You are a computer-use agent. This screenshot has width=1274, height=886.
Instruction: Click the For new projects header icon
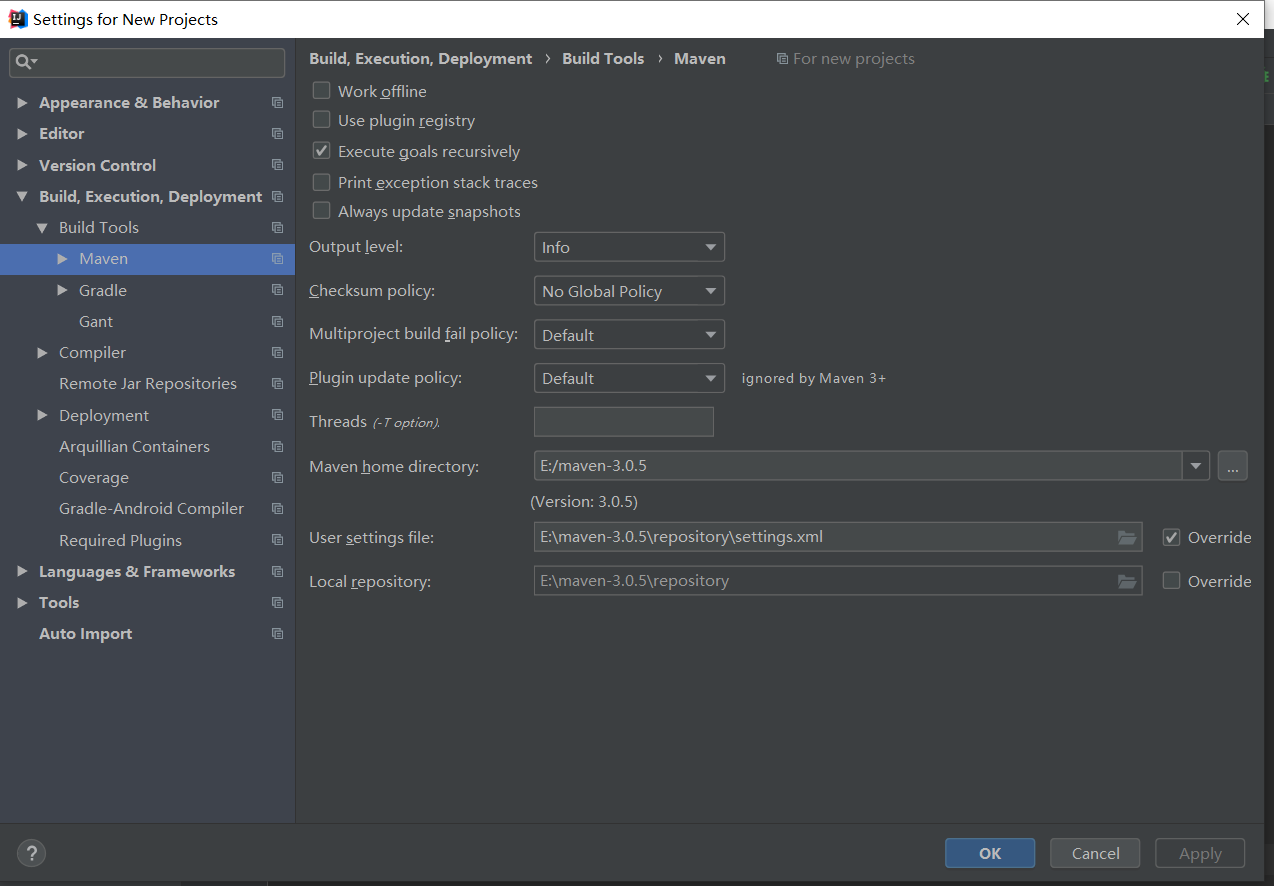pyautogui.click(x=782, y=59)
